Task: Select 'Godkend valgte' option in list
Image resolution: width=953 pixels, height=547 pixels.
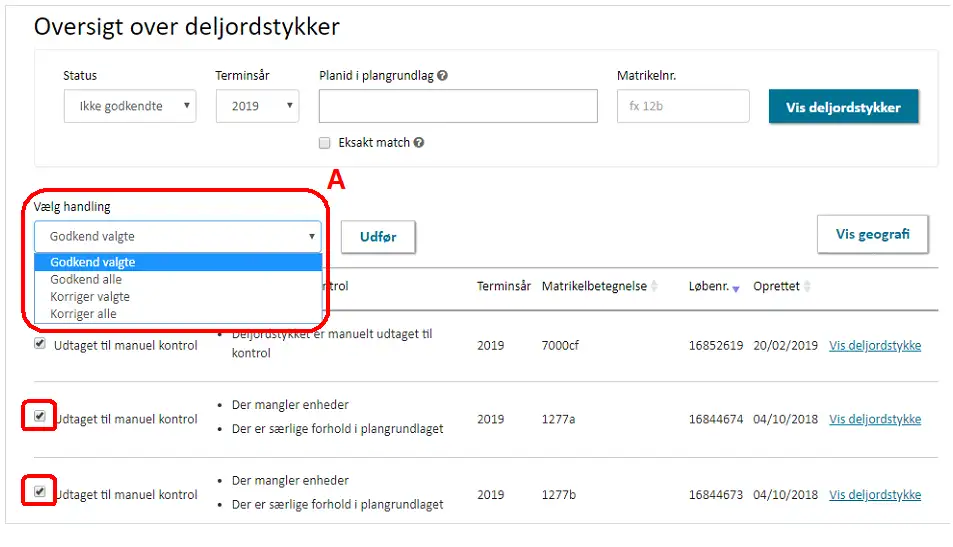Action: pyautogui.click(x=93, y=262)
